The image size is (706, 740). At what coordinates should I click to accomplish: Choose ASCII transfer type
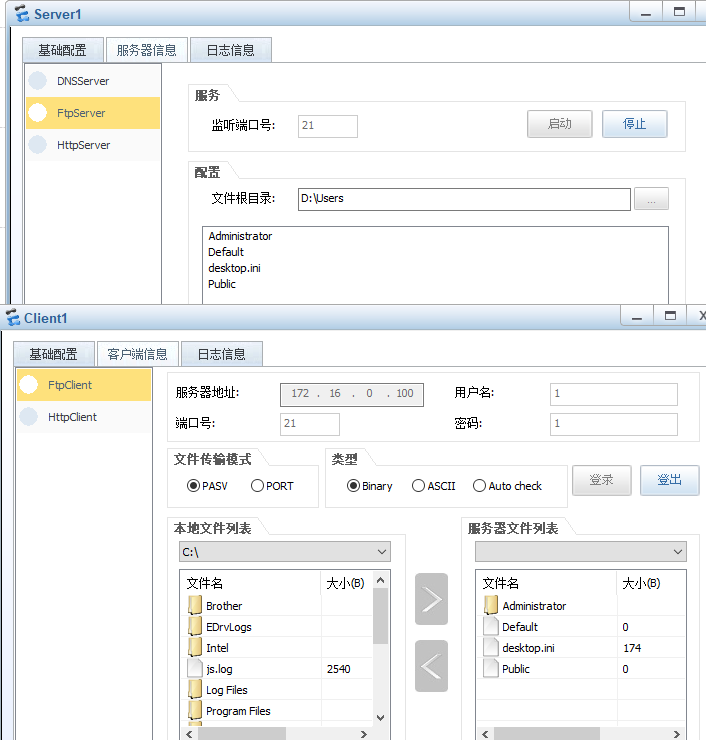(x=434, y=486)
